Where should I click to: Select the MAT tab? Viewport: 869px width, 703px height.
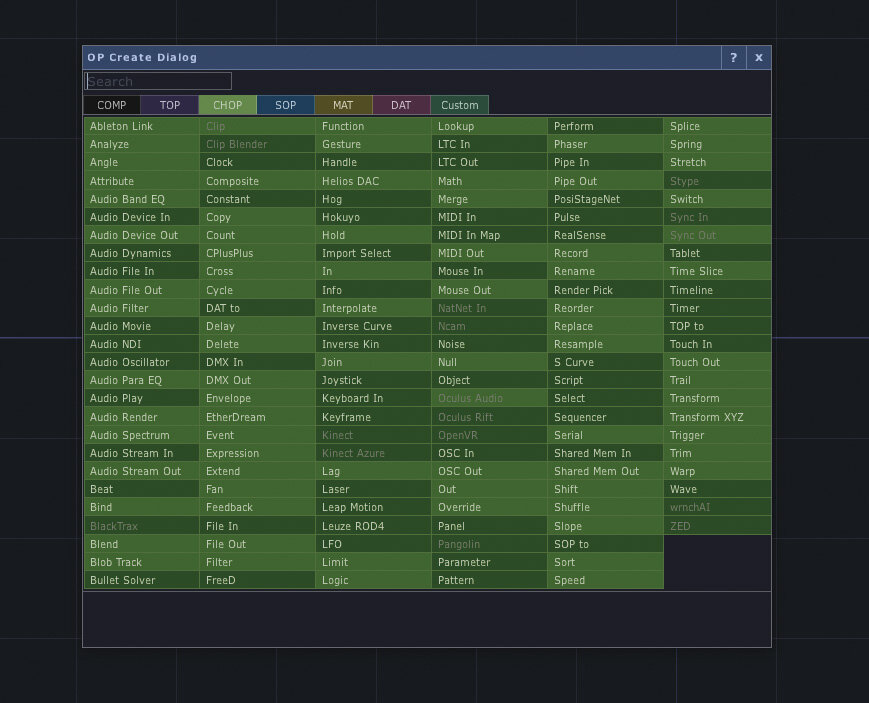coord(343,105)
